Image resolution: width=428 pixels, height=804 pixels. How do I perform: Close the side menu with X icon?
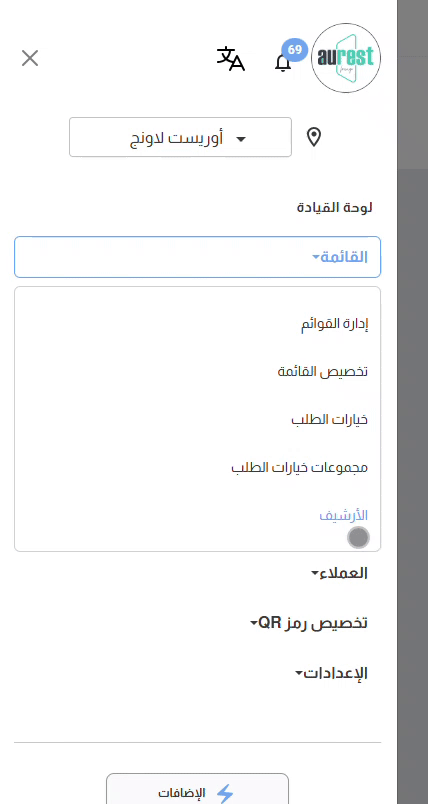(x=30, y=58)
